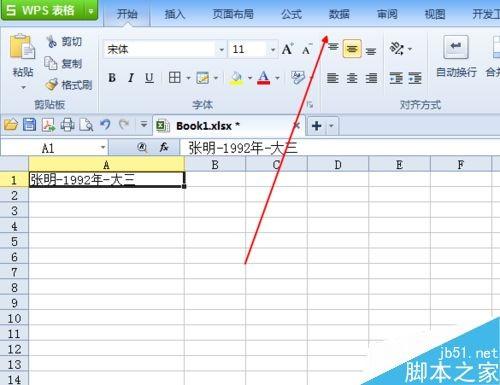Activate the Format Painter 格式刷
This screenshot has height=385, width=500.
(69, 85)
